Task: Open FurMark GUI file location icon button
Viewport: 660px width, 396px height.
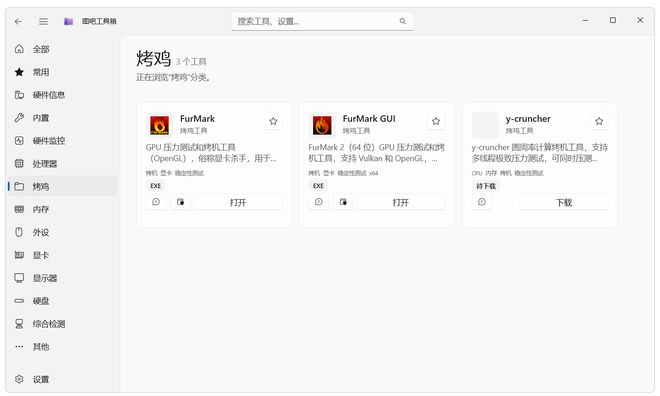Action: (x=343, y=202)
